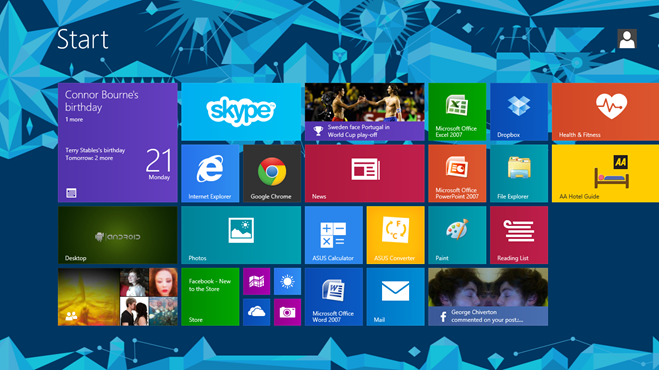Viewport: 659px width, 370px height.
Task: Open George Chiverton Facebook notification tile
Action: pyautogui.click(x=488, y=297)
